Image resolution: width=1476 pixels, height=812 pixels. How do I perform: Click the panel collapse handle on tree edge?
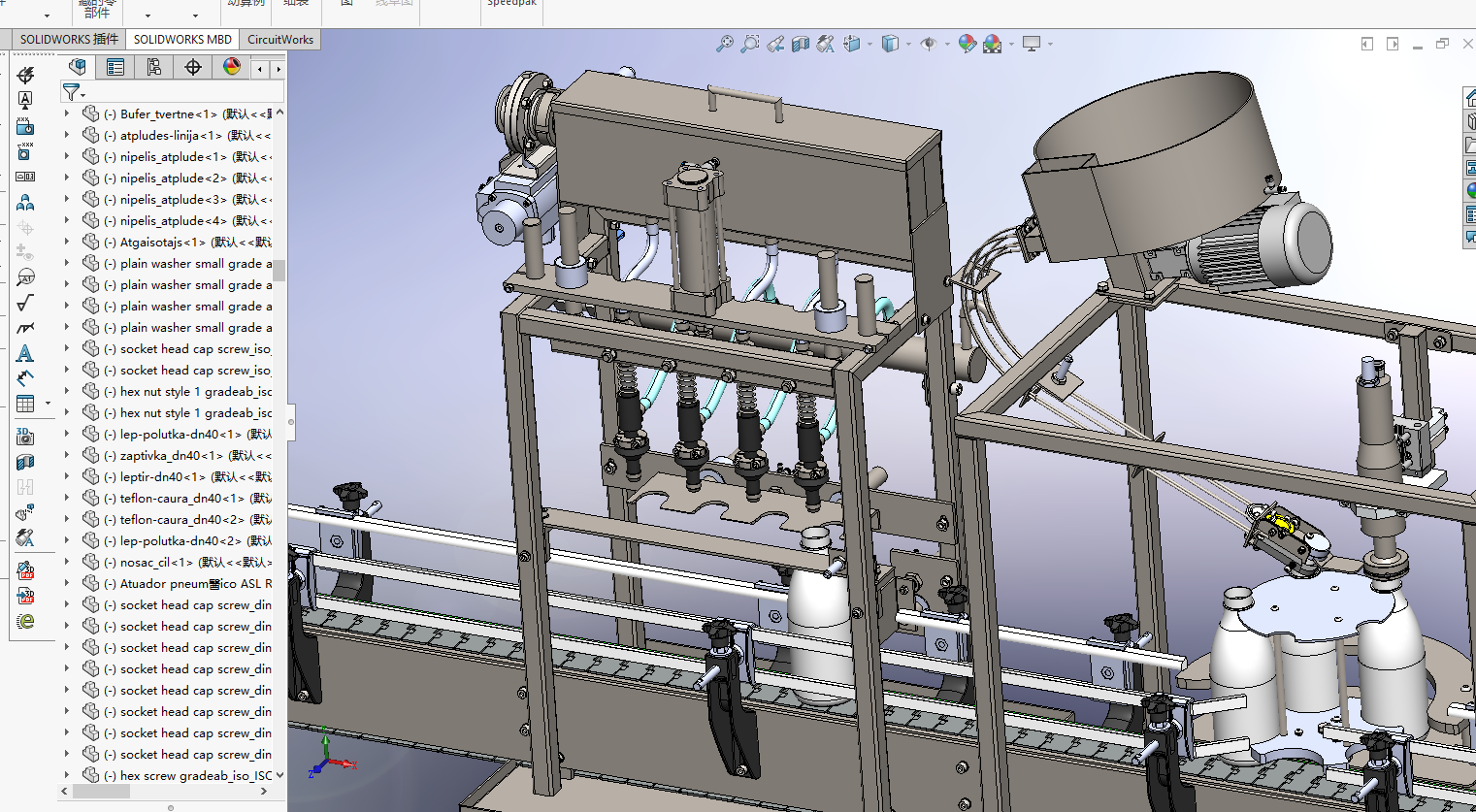(290, 422)
